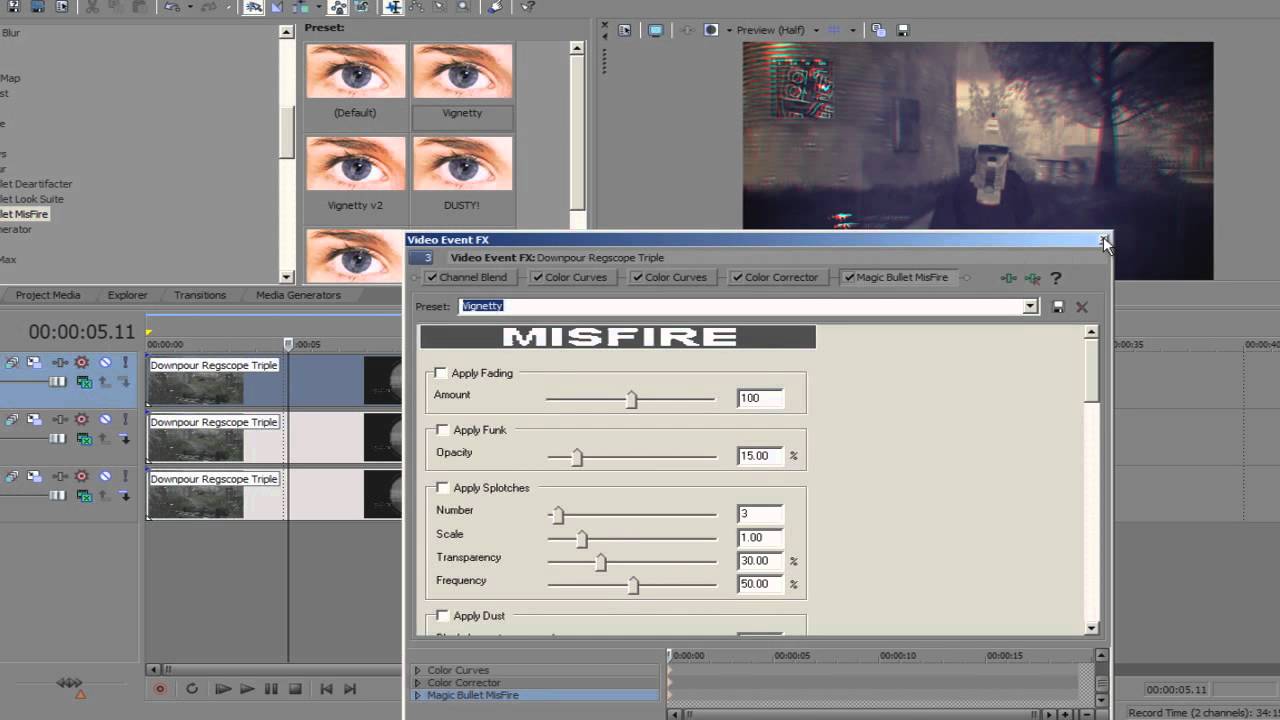The height and width of the screenshot is (720, 1280).
Task: Toggle Enable Snapping in the main toolbar
Action: [x=253, y=7]
